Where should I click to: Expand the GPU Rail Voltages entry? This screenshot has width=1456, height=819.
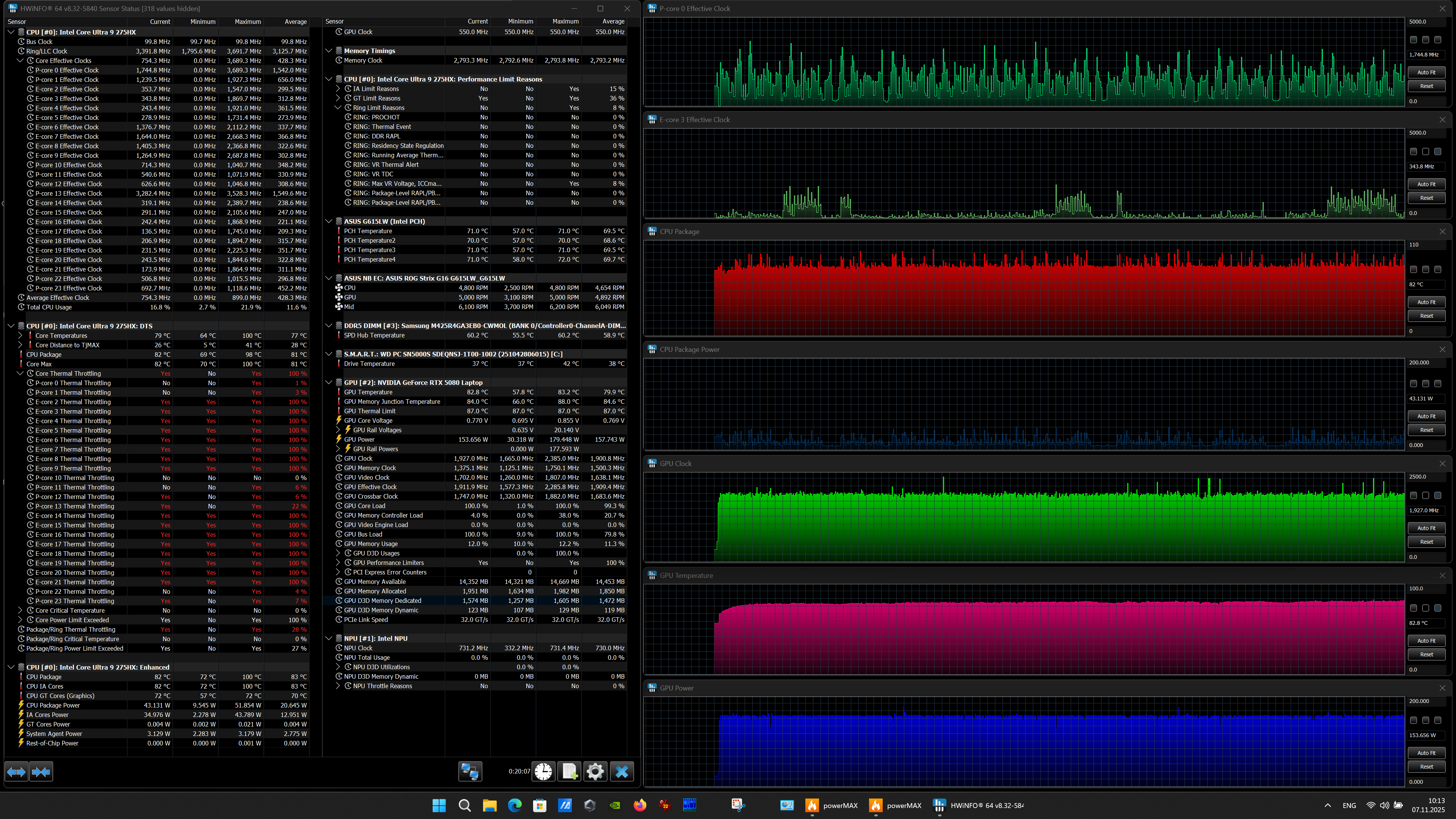(338, 430)
